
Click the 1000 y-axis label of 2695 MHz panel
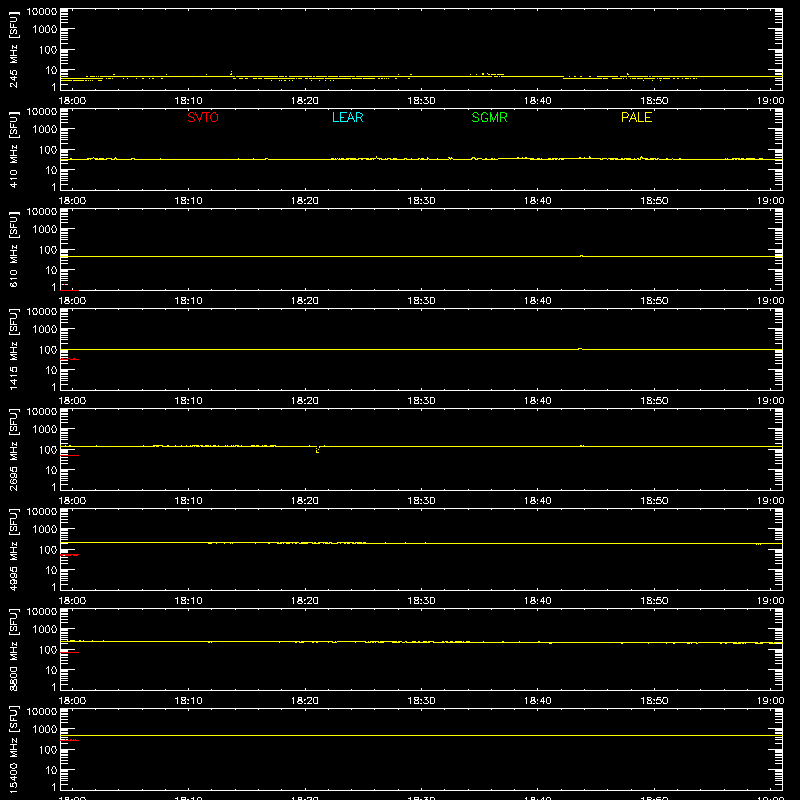pos(45,429)
